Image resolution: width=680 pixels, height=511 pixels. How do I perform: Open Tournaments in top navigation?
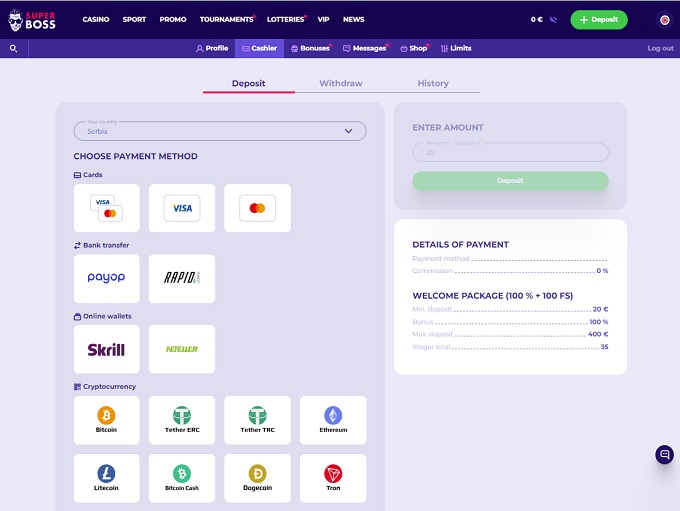pyautogui.click(x=226, y=19)
